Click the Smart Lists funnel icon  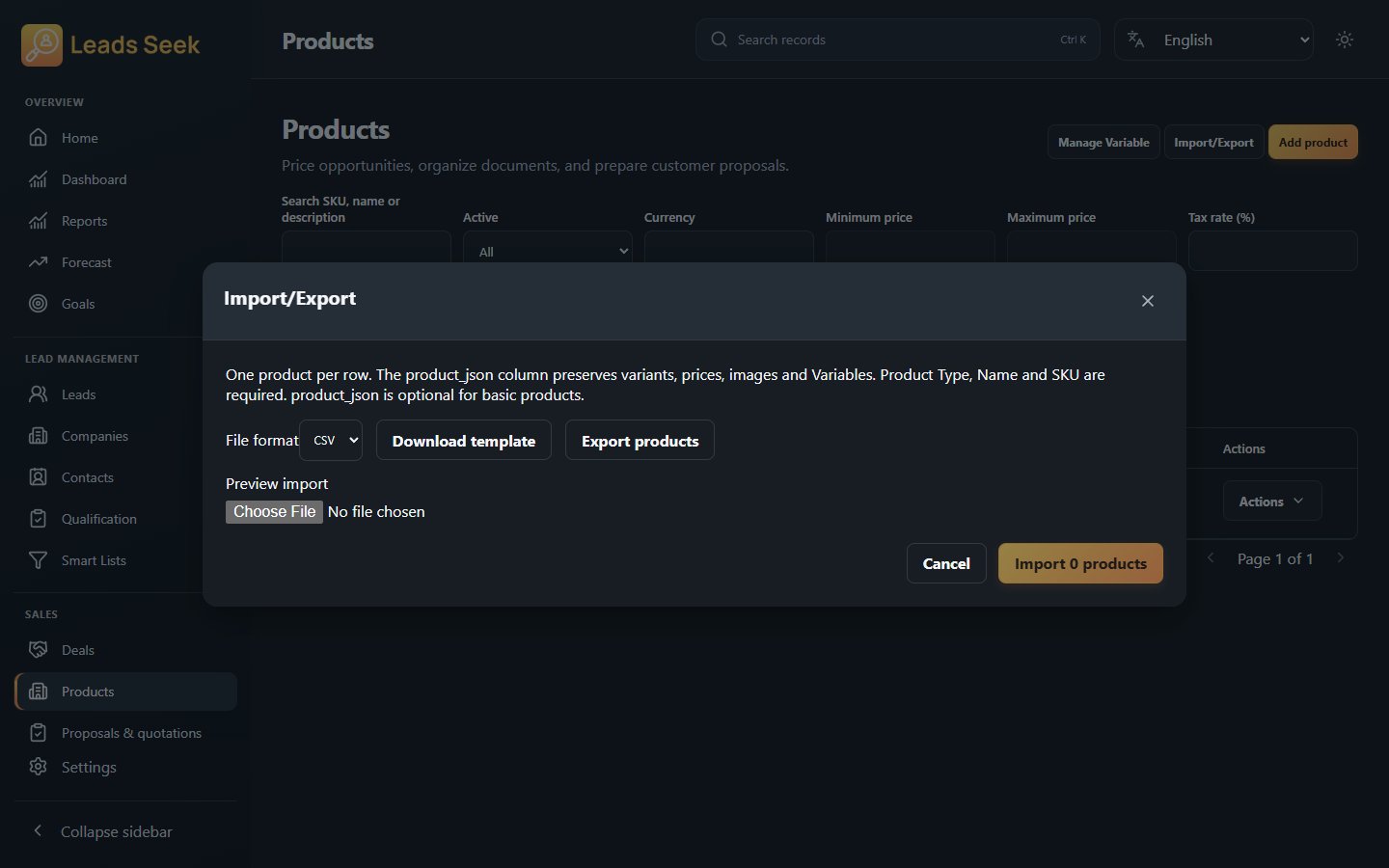[38, 560]
